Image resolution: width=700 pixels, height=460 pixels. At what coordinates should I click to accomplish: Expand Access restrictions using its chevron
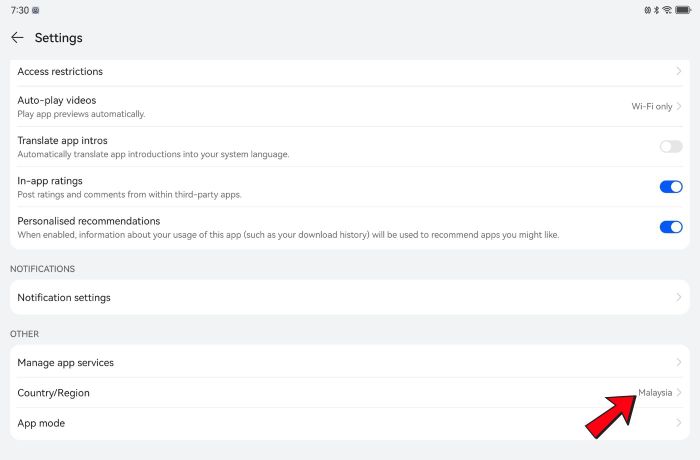coord(679,72)
